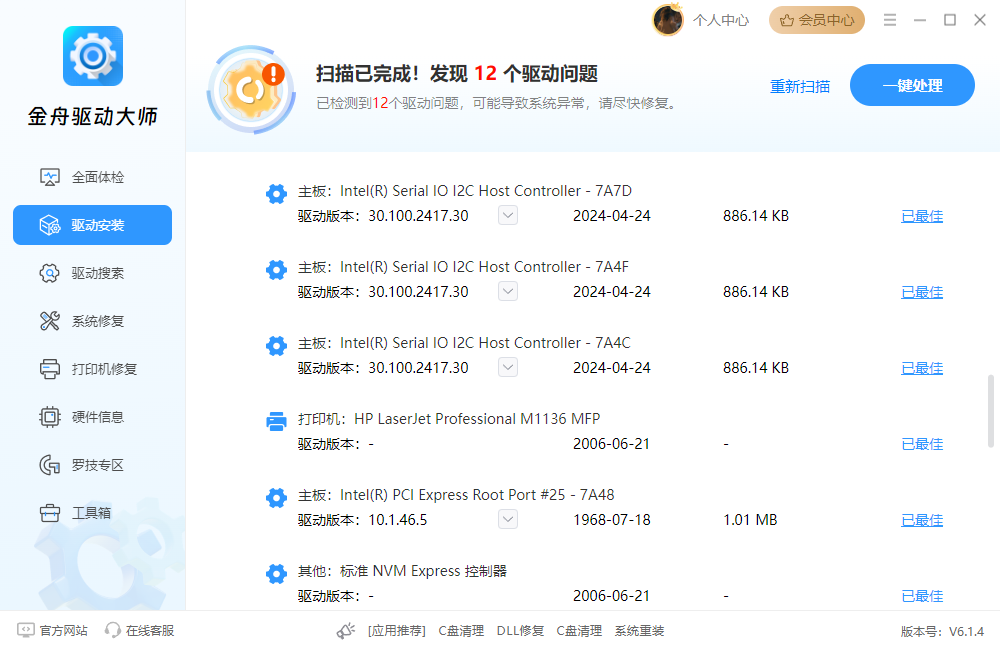The height and width of the screenshot is (650, 1000).
Task: Expand version dropdown for 7A4F controller
Action: tap(508, 291)
